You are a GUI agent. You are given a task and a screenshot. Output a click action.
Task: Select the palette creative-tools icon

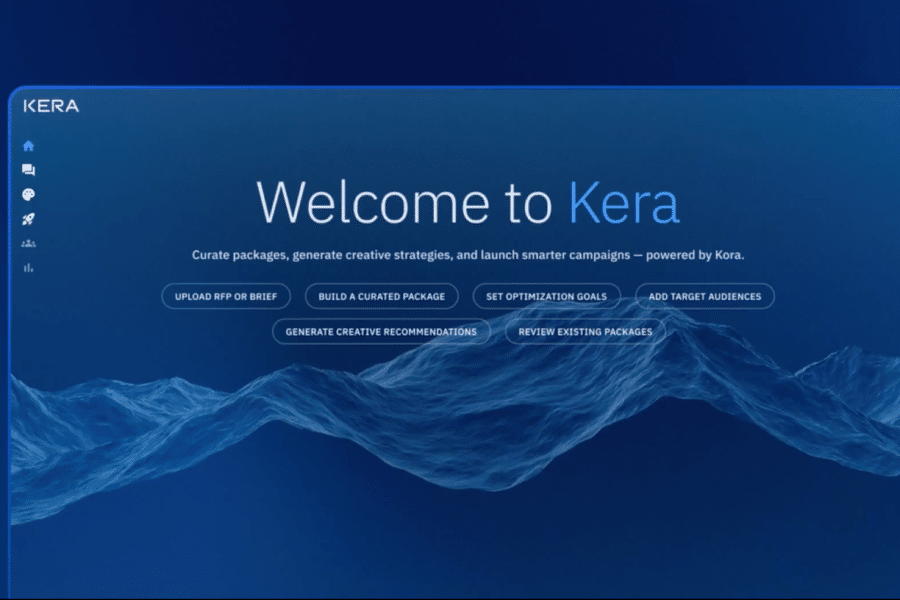click(28, 194)
